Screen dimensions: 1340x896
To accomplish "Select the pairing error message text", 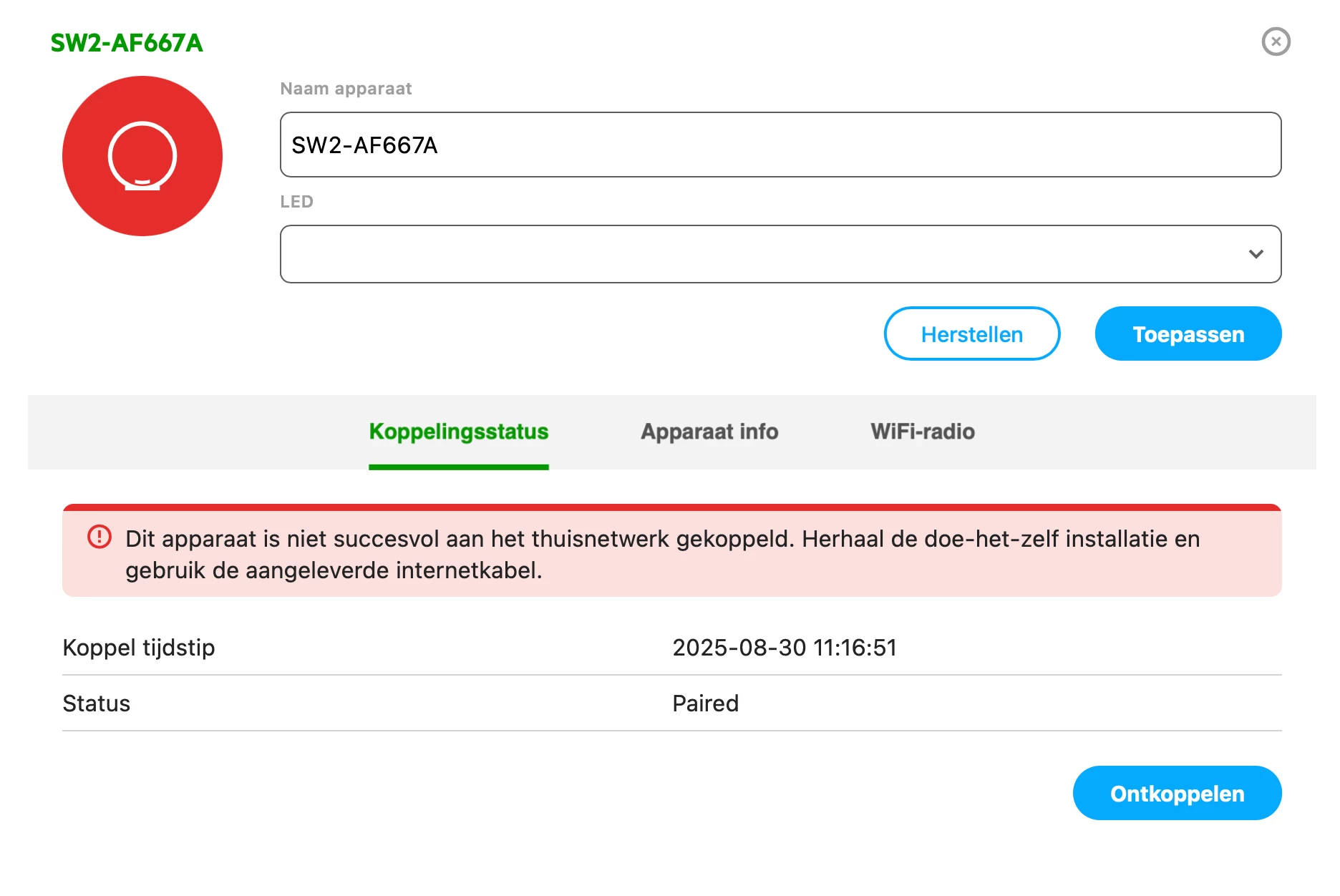I will 662,555.
